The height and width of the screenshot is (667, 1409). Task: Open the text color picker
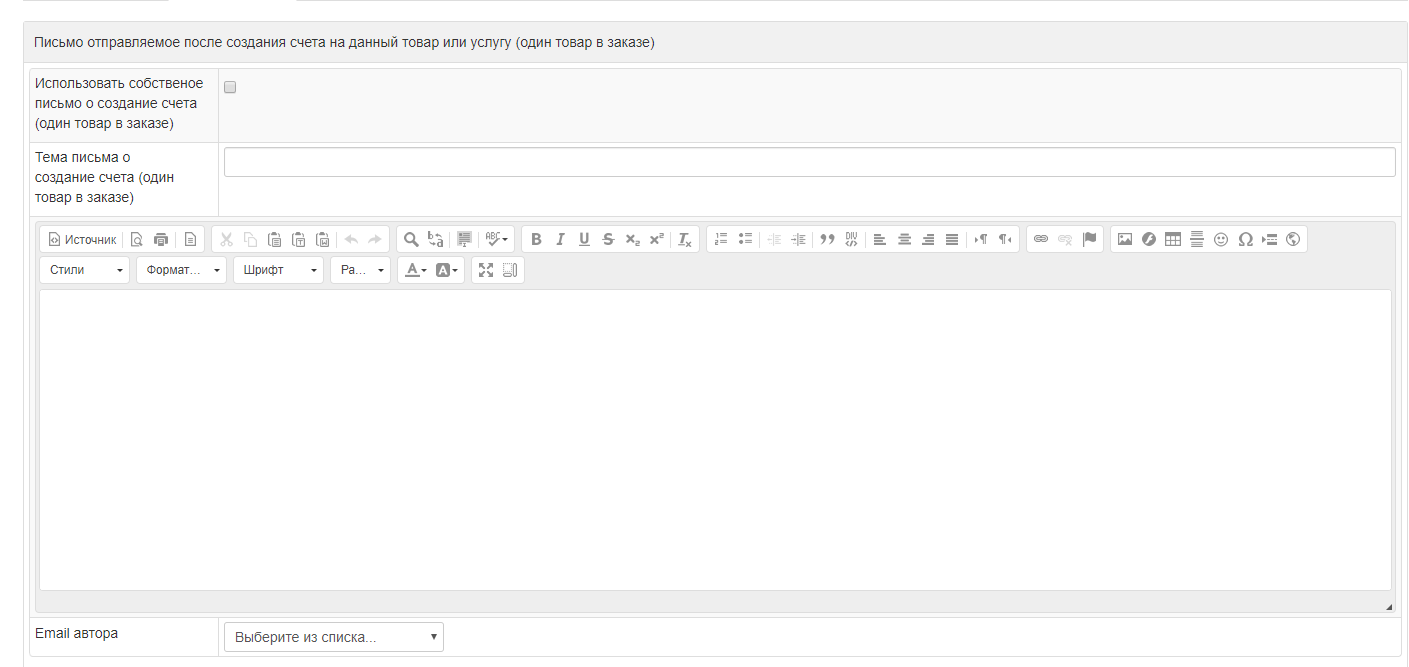(x=416, y=270)
